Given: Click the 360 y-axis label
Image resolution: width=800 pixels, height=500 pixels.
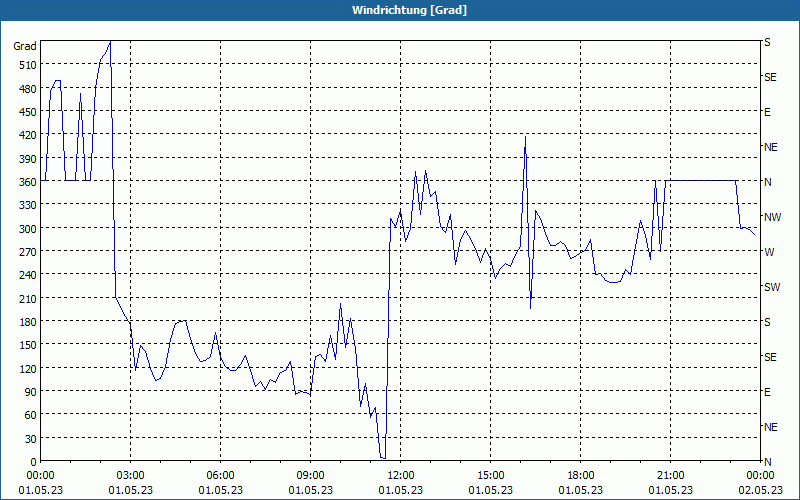Looking at the screenshot, I should point(28,182).
